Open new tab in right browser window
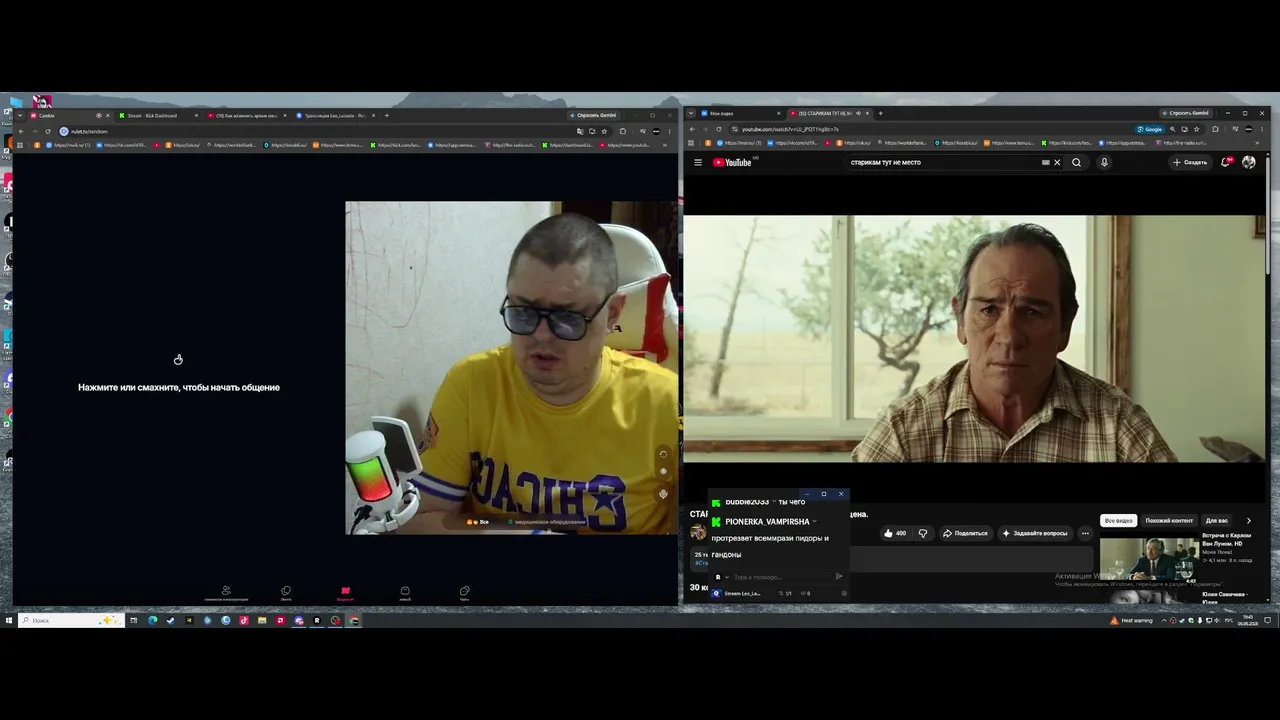 tap(880, 113)
